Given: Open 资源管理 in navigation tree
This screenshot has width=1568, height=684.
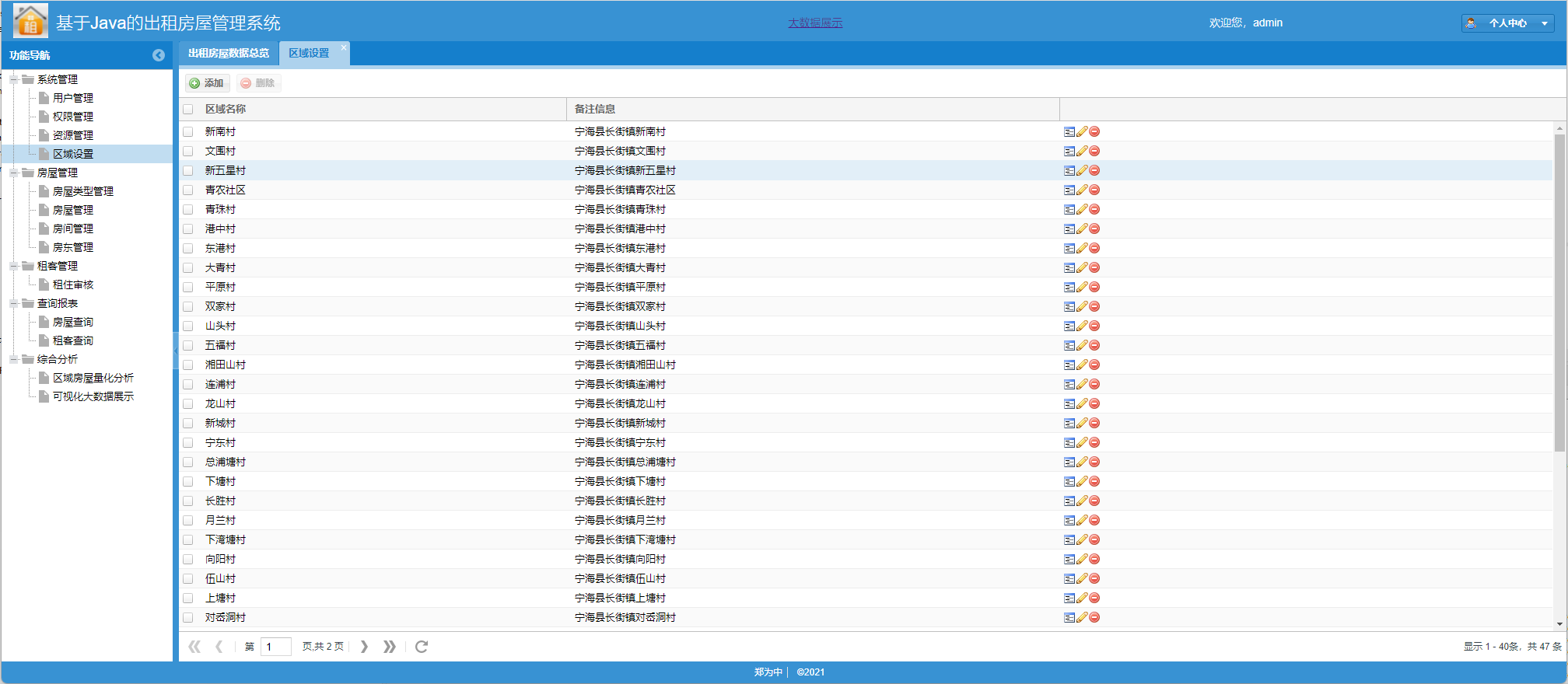Looking at the screenshot, I should click(x=73, y=135).
